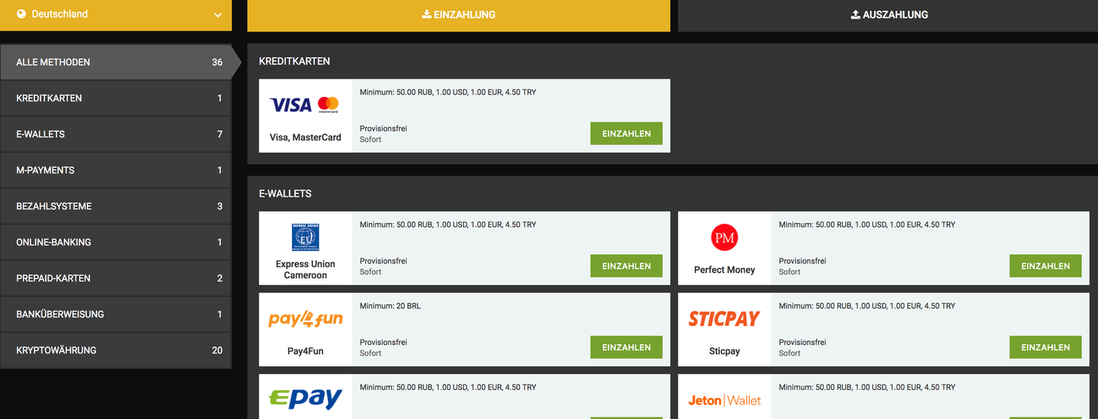This screenshot has width=1098, height=419.
Task: Click the E-Wallets section heading
Action: coord(285,193)
